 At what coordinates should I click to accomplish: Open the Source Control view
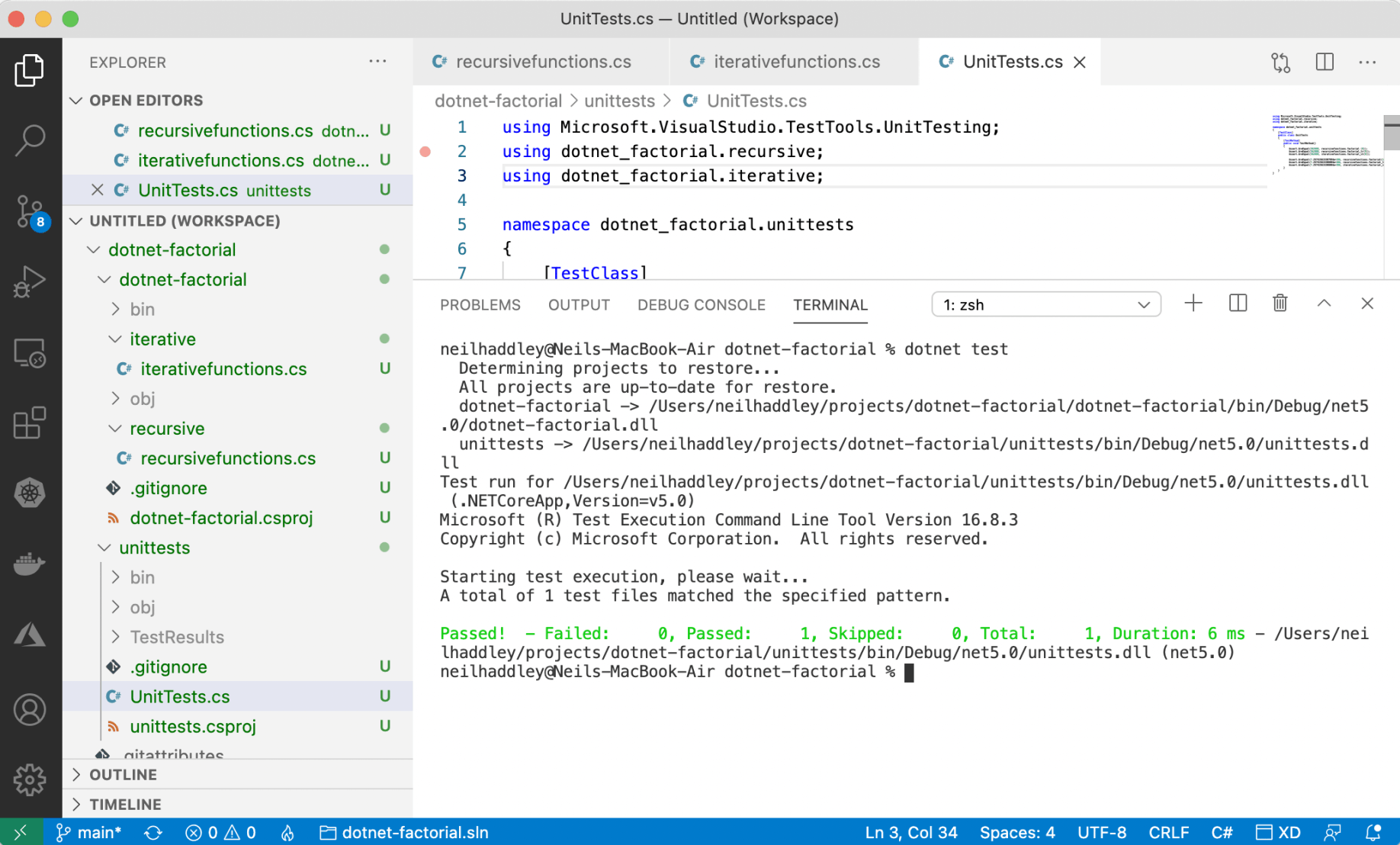tap(30, 211)
